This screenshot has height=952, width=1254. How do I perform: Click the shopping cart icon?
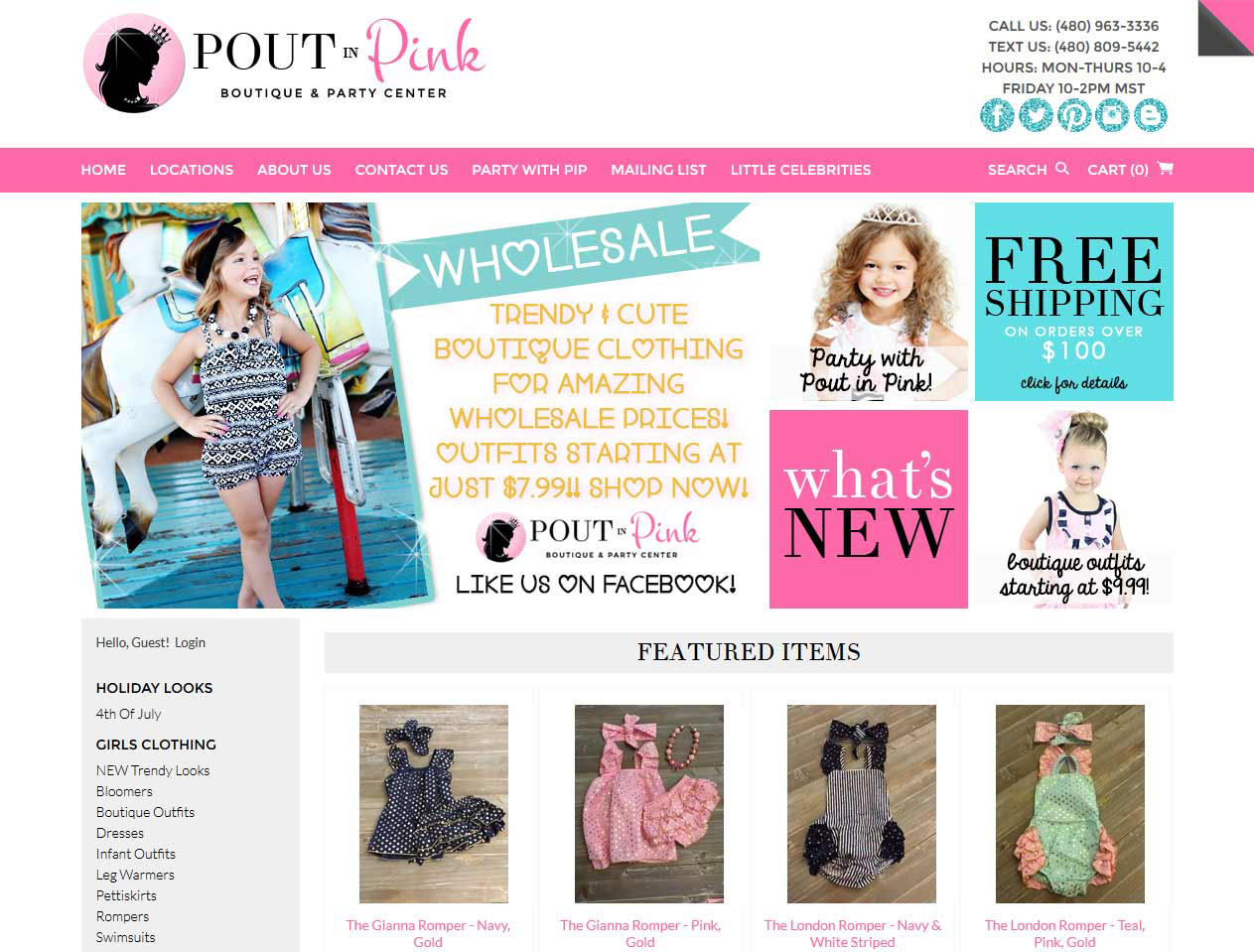tap(1166, 168)
